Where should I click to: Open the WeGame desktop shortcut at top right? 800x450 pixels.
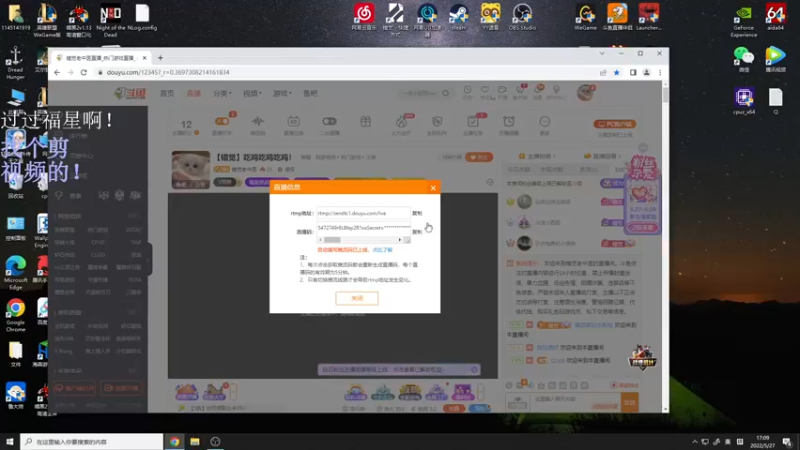(585, 17)
